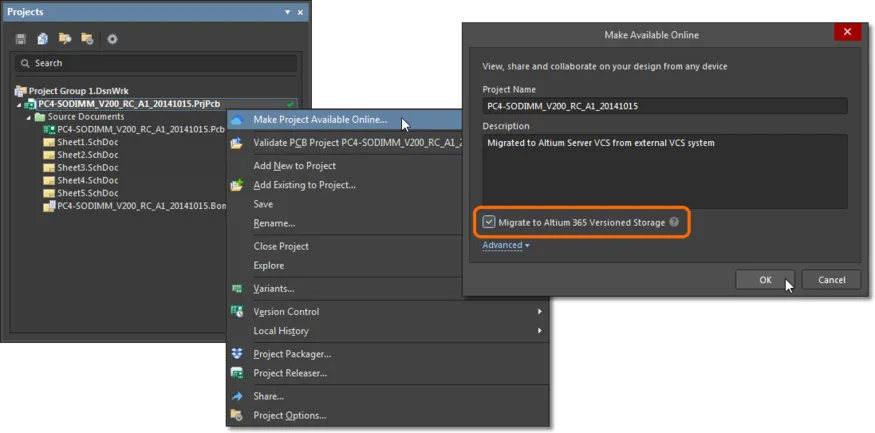The width and height of the screenshot is (875, 433).
Task: Select Sheet4.SchDoc in the tree
Action: pos(88,181)
